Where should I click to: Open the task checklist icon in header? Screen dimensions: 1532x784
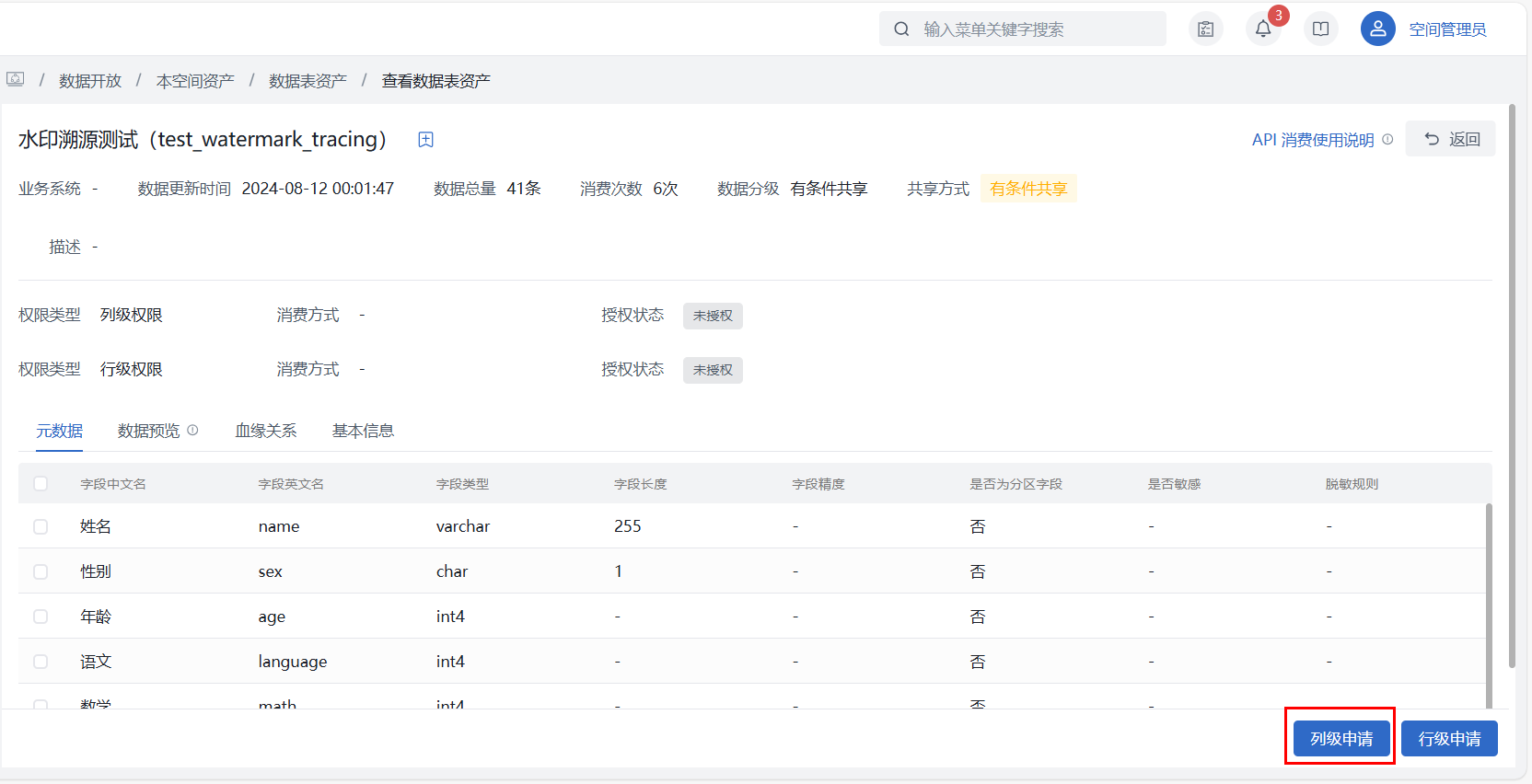[x=1205, y=29]
